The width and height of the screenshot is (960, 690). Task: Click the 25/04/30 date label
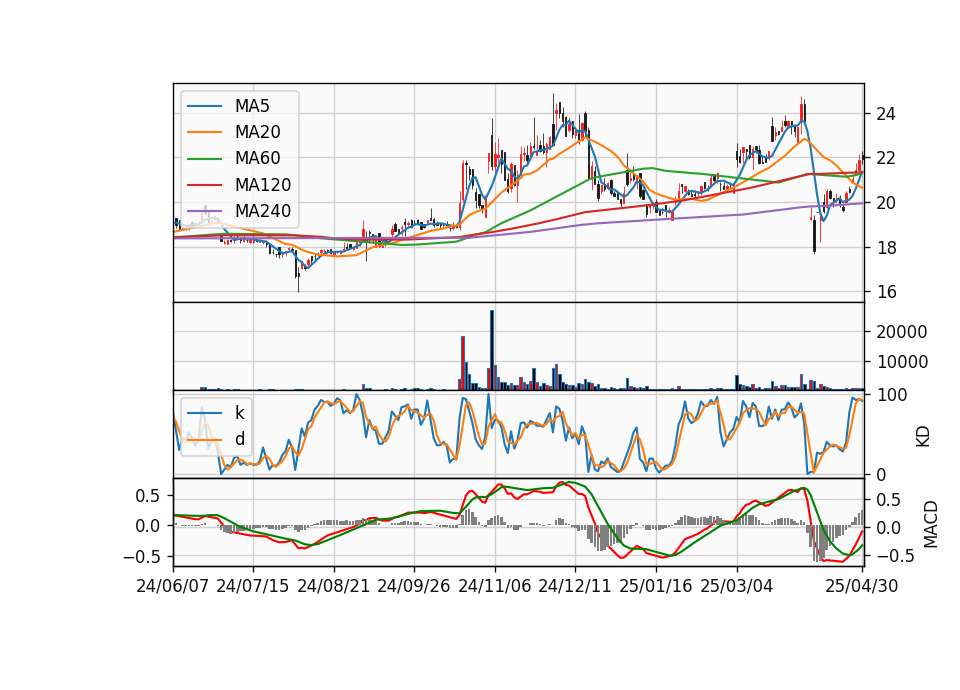pyautogui.click(x=862, y=587)
